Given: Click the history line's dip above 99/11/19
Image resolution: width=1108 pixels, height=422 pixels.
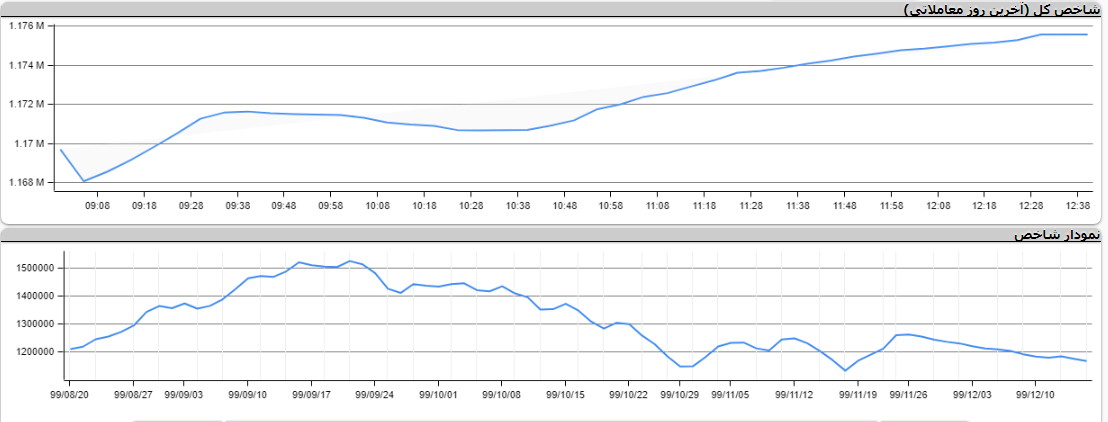Looking at the screenshot, I should (845, 371).
